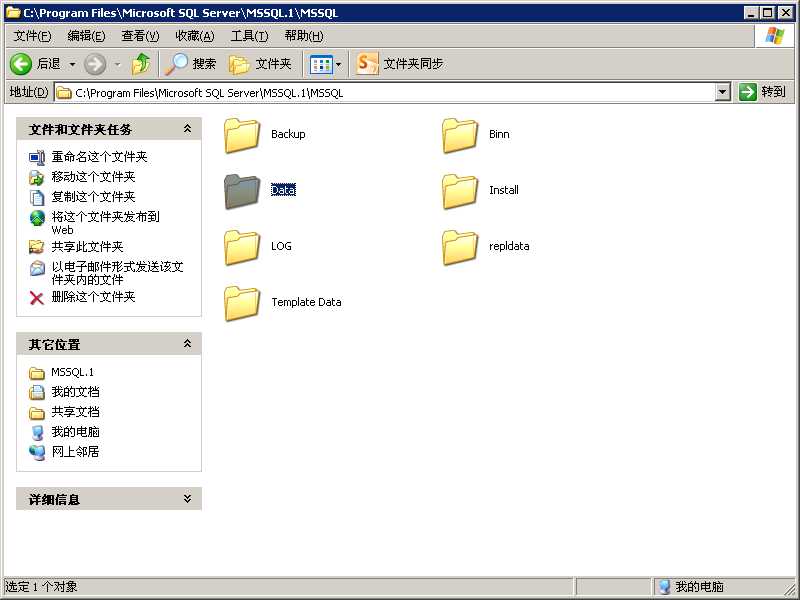800x600 pixels.
Task: Click 以电子邮件形式发送该文件夹内的文件 link
Action: point(117,273)
